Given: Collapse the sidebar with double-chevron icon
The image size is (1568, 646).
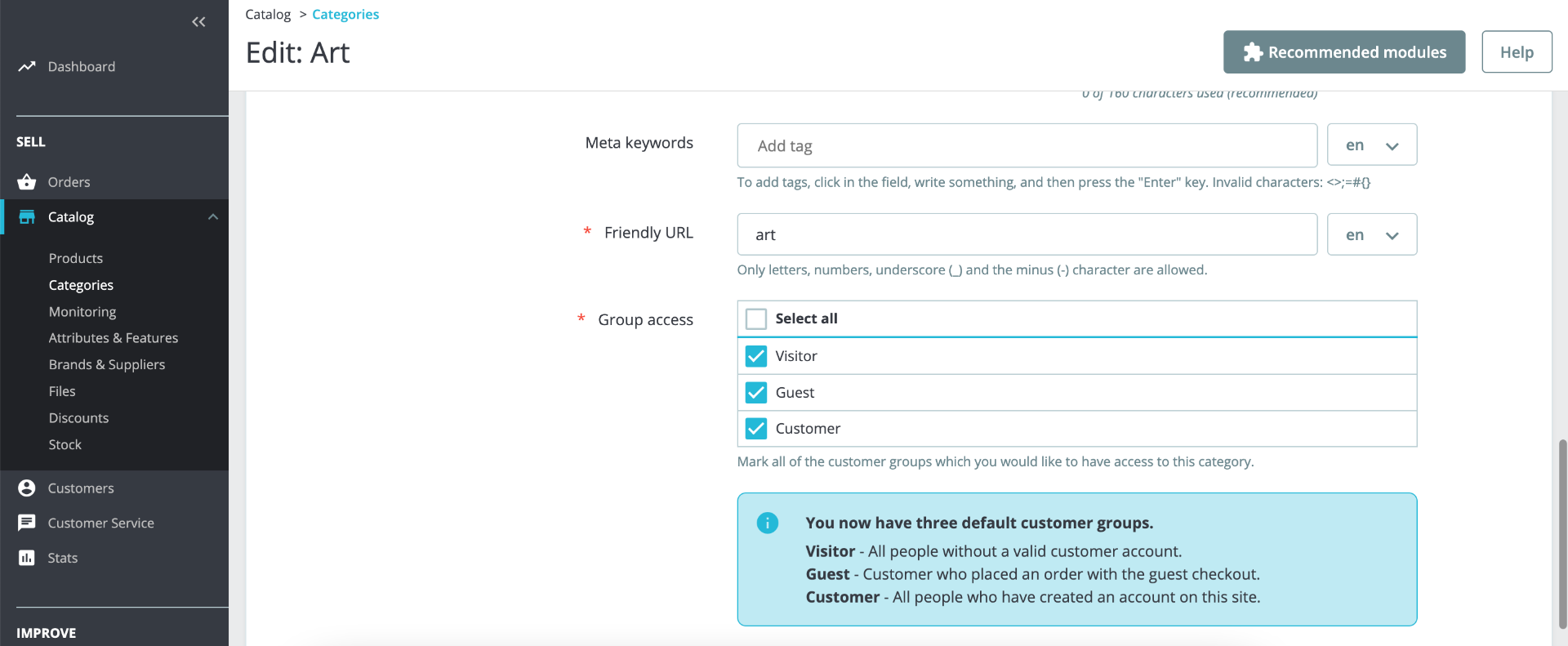Looking at the screenshot, I should coord(198,22).
